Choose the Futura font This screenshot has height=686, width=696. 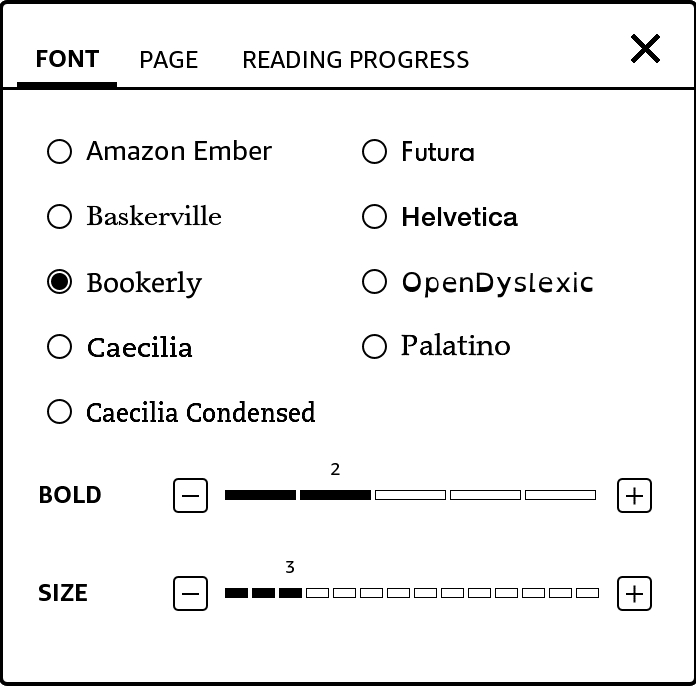pyautogui.click(x=374, y=152)
